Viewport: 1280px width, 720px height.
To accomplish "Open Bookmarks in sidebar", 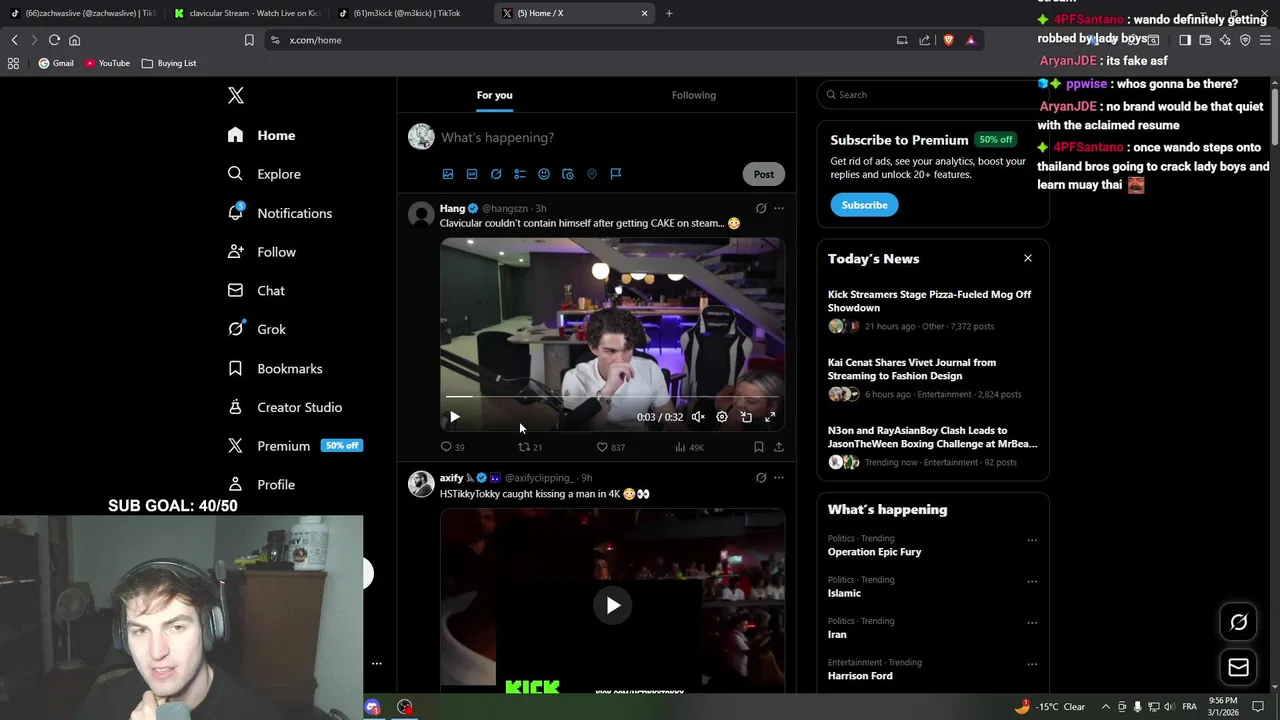I will click(x=275, y=368).
